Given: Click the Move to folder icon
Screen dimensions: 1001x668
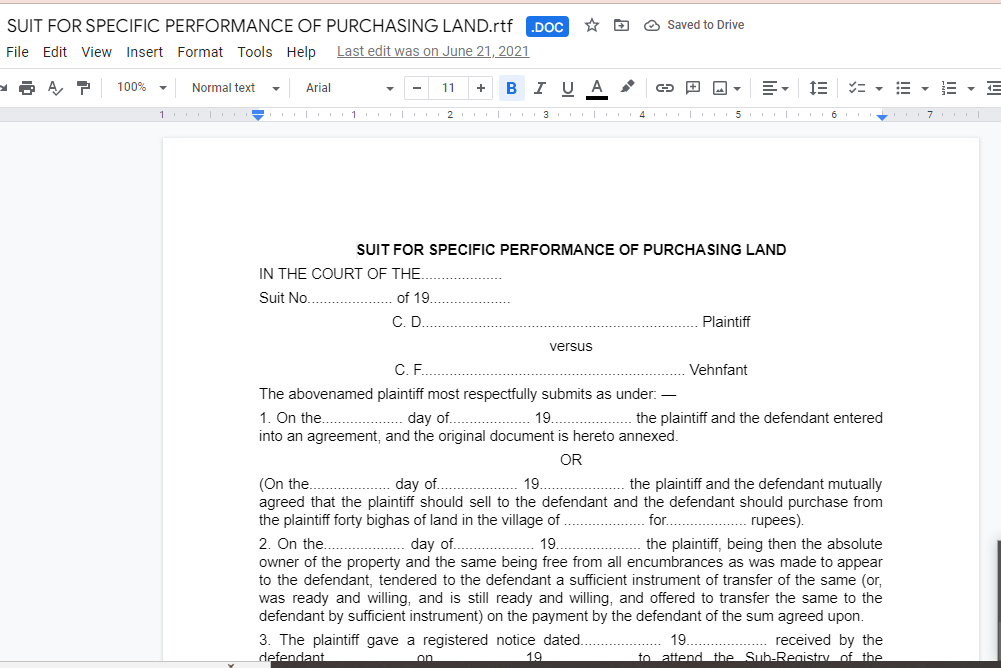Looking at the screenshot, I should pyautogui.click(x=621, y=25).
